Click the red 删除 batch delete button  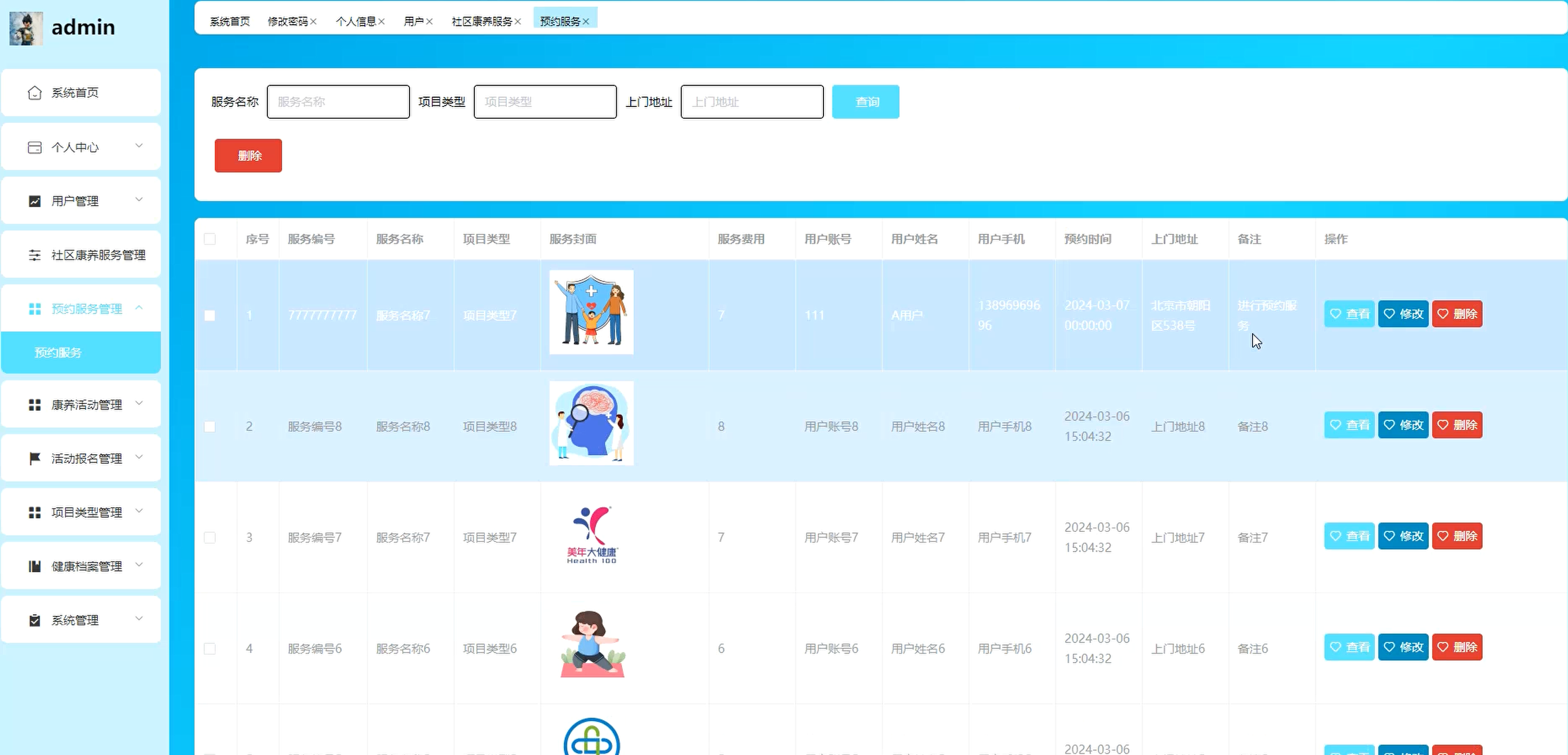coord(248,156)
